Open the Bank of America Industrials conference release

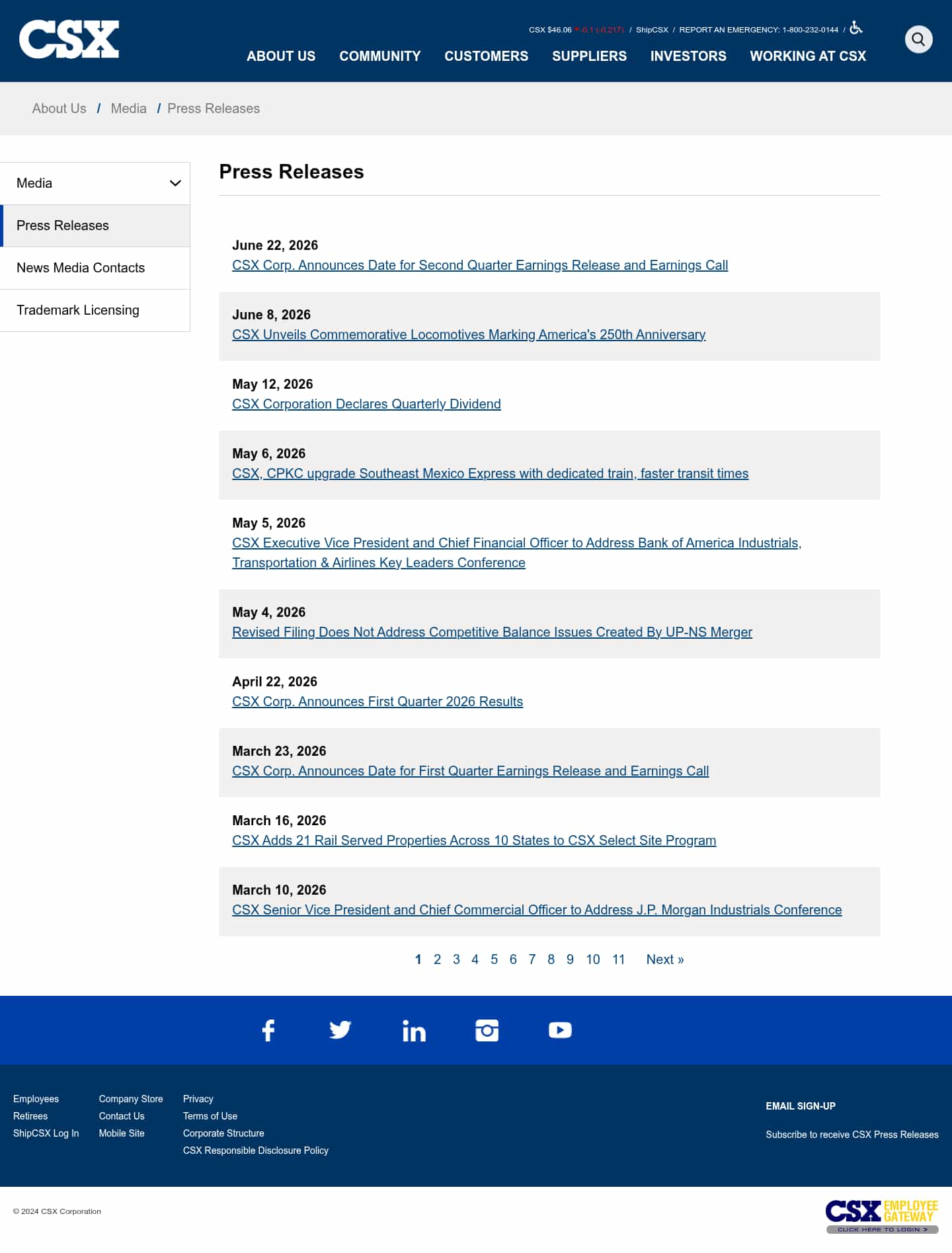click(517, 553)
